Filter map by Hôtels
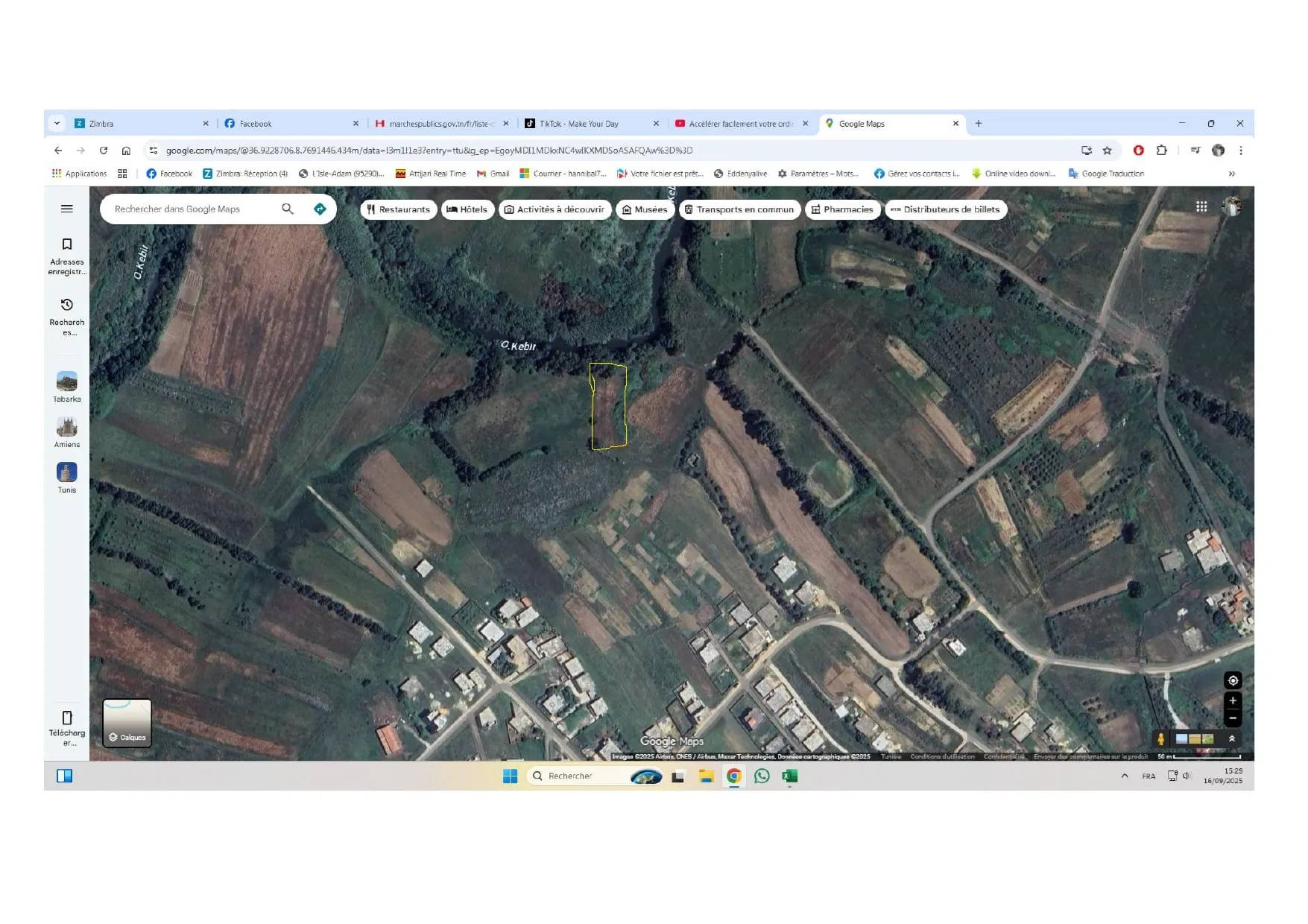The image size is (1308, 924). [x=467, y=209]
